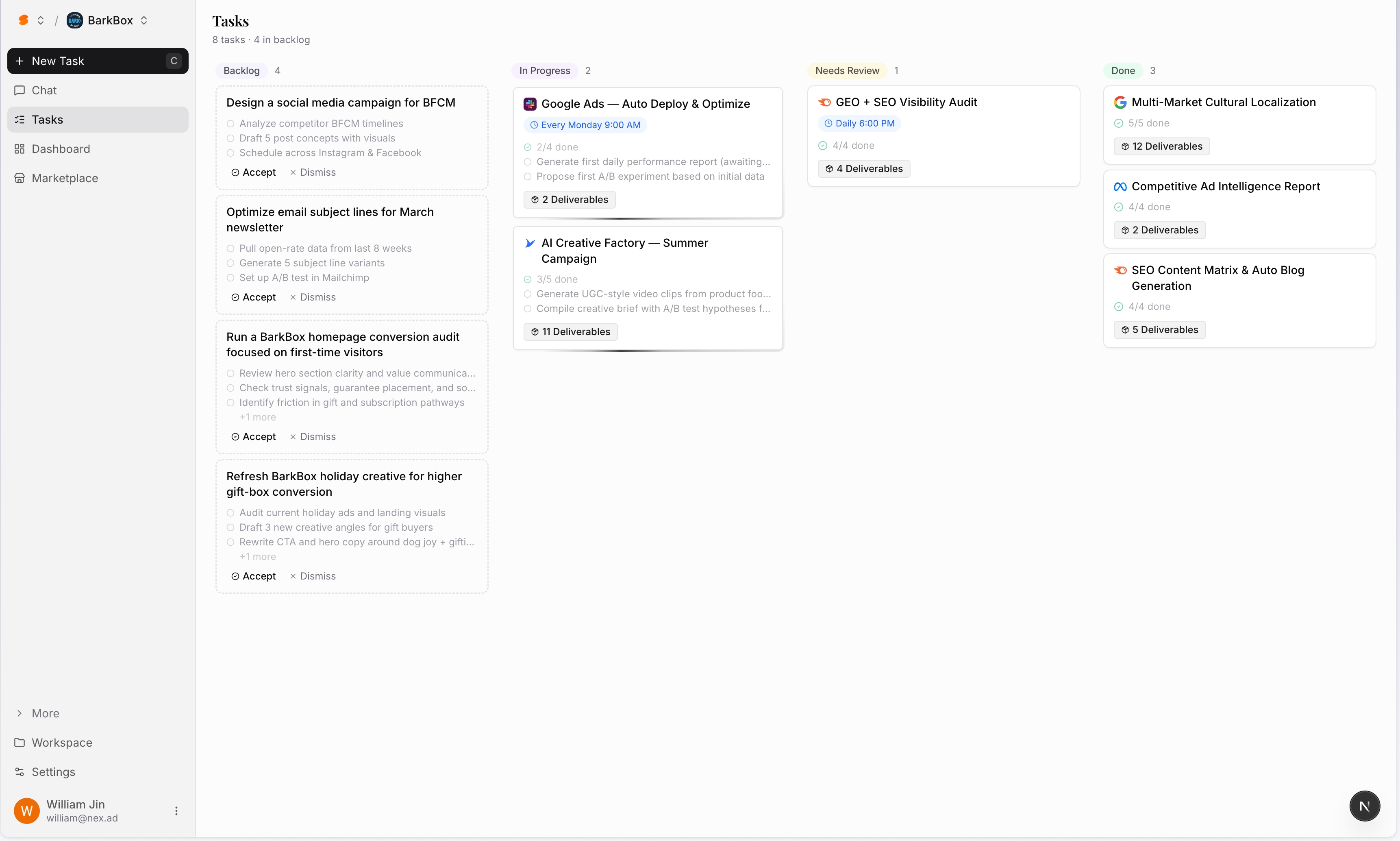Image resolution: width=1400 pixels, height=841 pixels.
Task: Tick 'Generate 5 subject line variants' circle
Action: pos(230,263)
